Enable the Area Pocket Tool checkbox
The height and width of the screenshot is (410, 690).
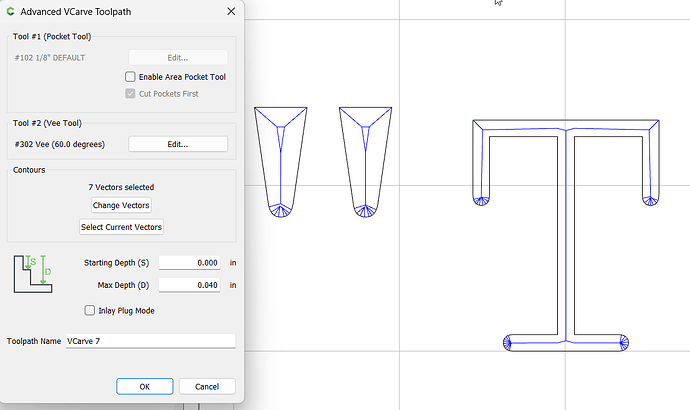click(x=131, y=77)
